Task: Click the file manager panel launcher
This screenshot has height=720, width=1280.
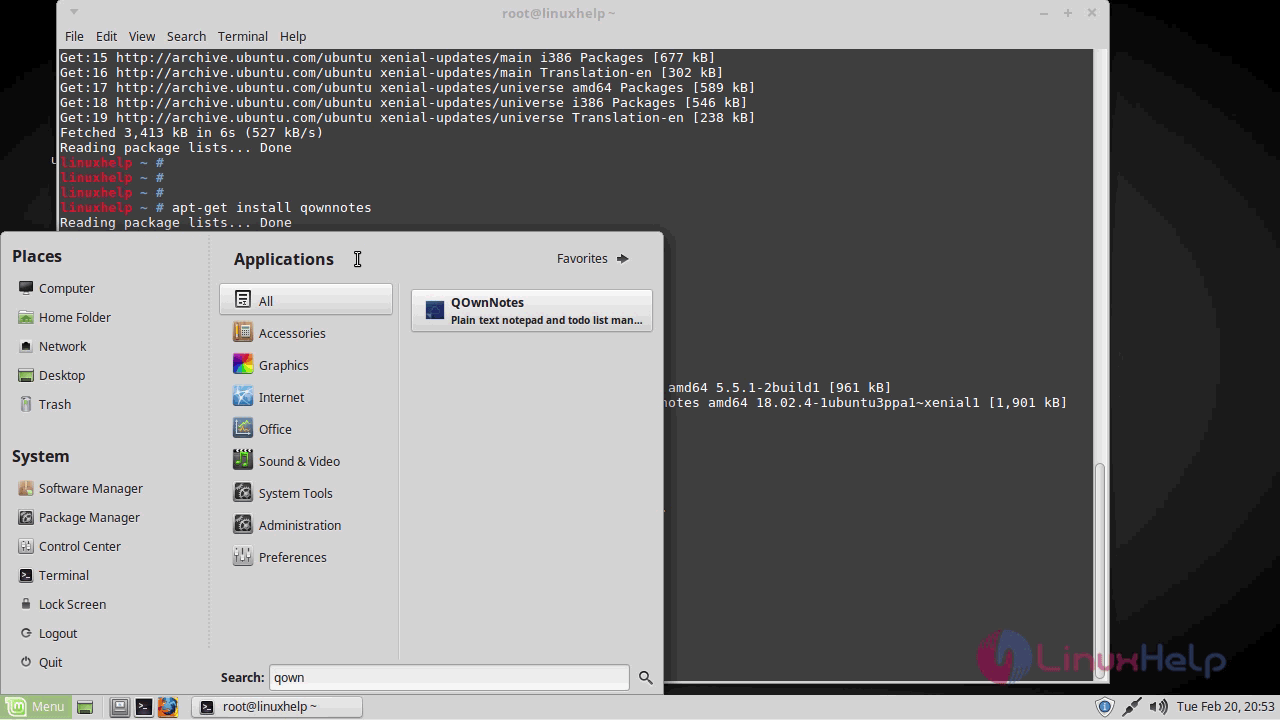Action: click(x=119, y=707)
